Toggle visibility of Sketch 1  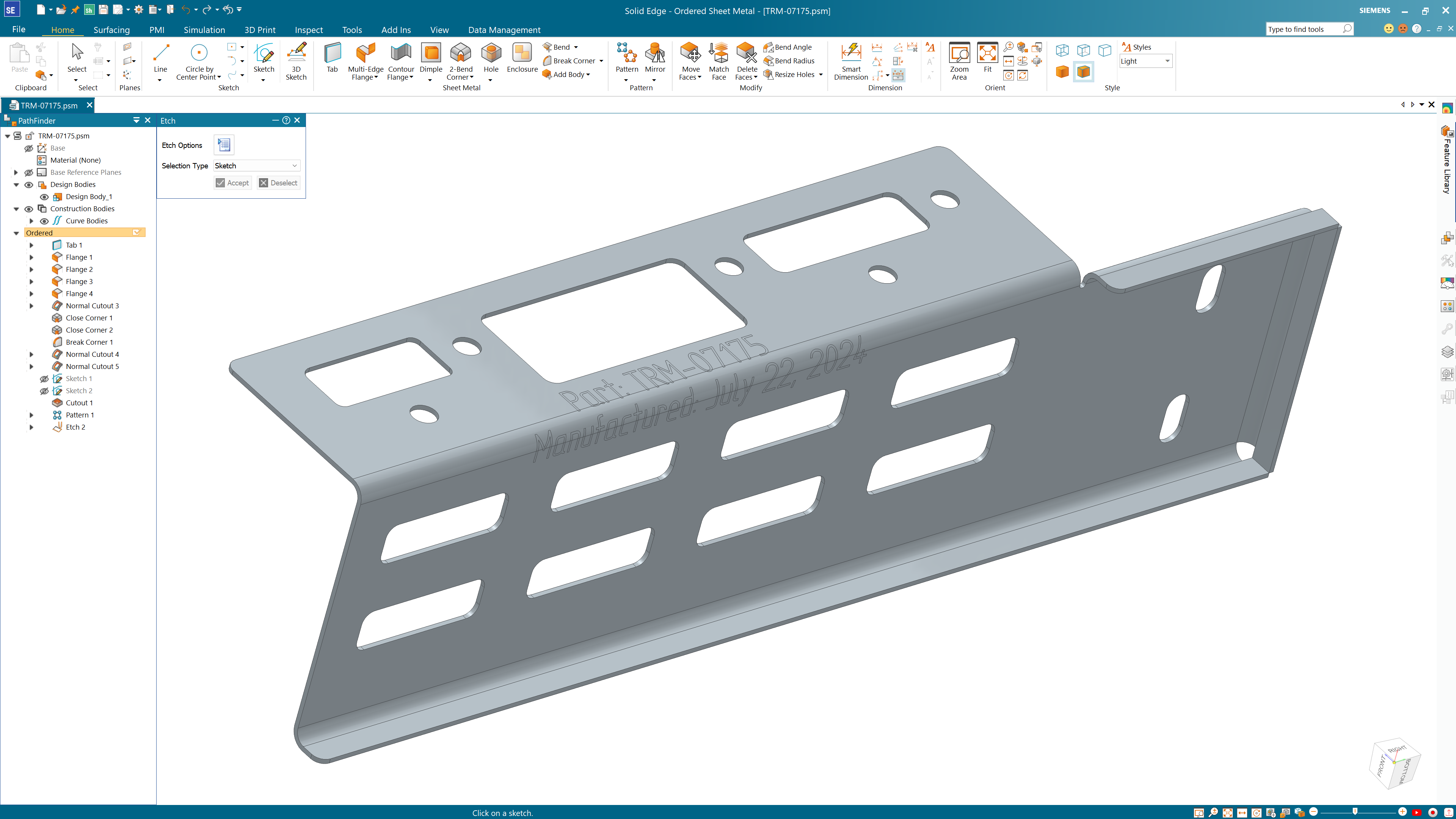click(44, 379)
